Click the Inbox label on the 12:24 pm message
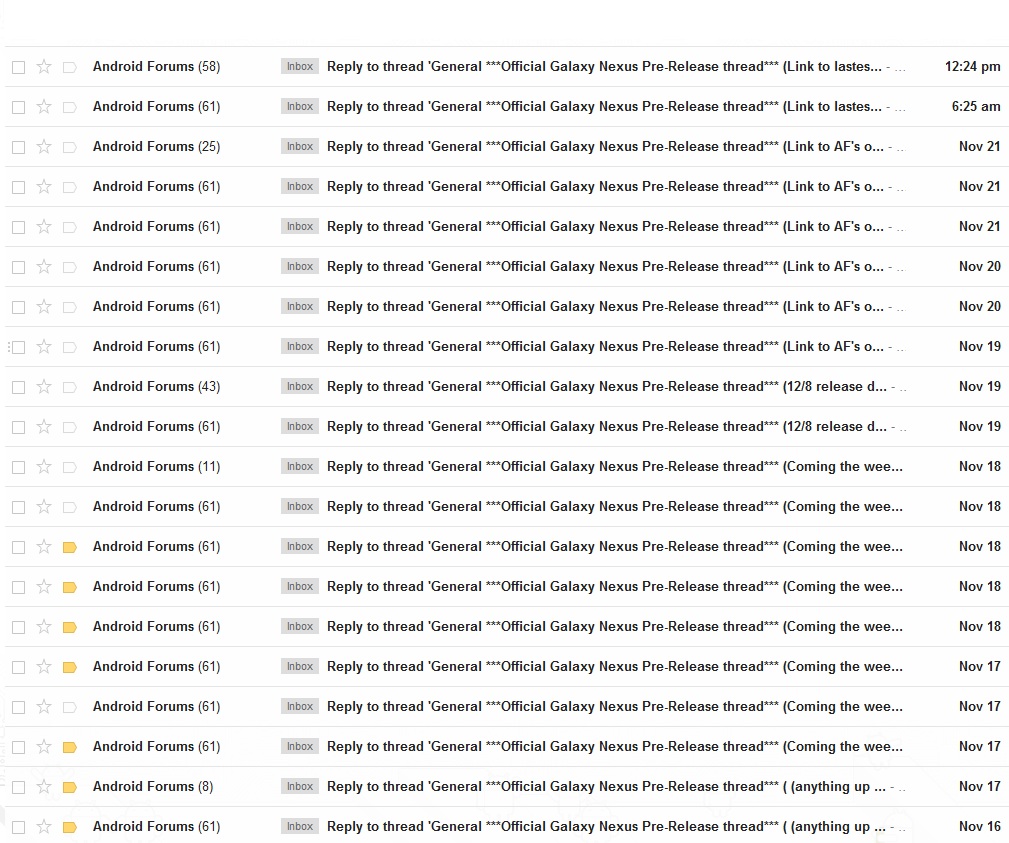Image resolution: width=1009 pixels, height=843 pixels. (x=300, y=66)
